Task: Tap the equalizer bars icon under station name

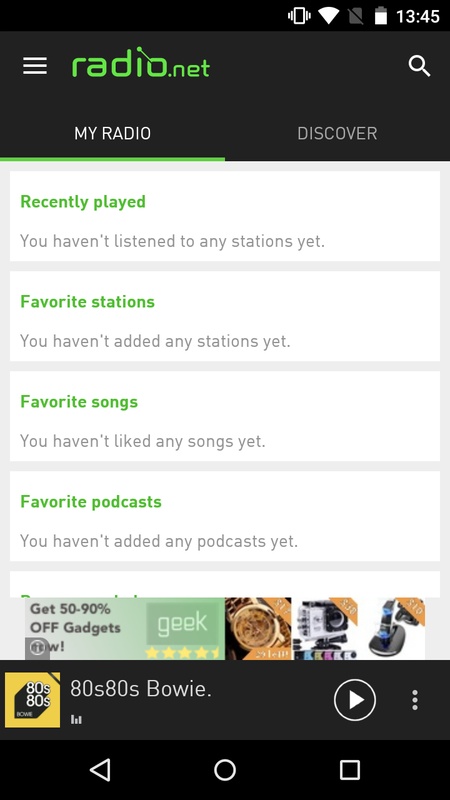Action: 77,719
